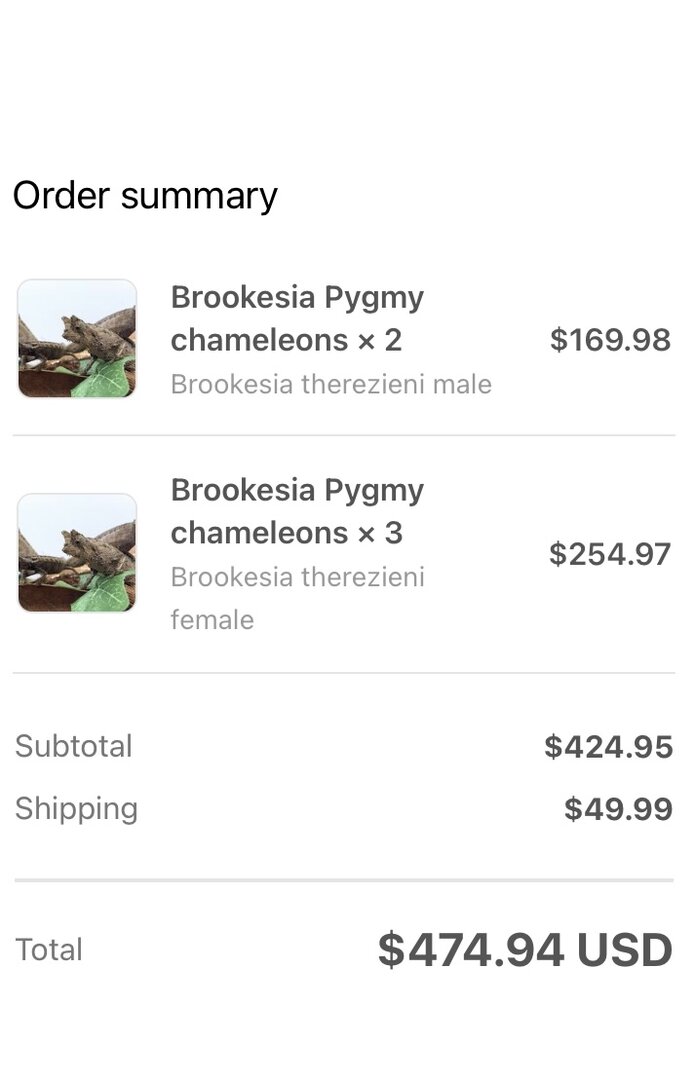The height and width of the screenshot is (1080, 695).
Task: Click the $49.99 shipping cost
Action: (618, 809)
